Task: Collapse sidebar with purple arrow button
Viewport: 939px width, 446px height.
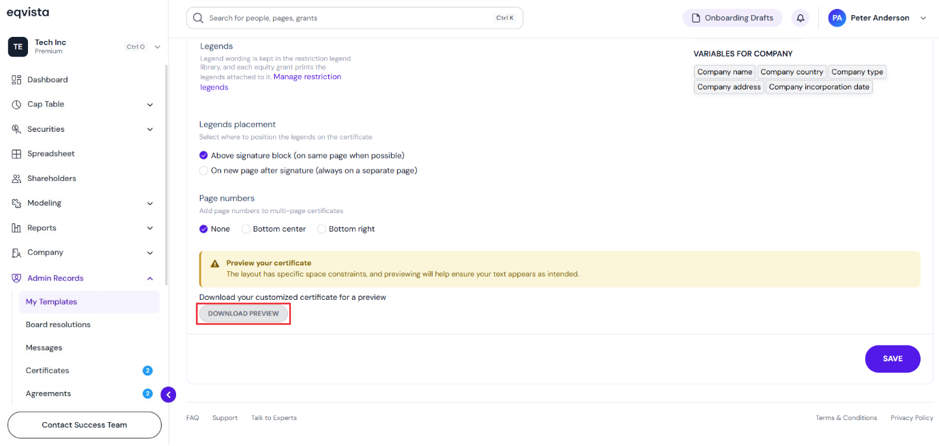Action: click(x=169, y=395)
